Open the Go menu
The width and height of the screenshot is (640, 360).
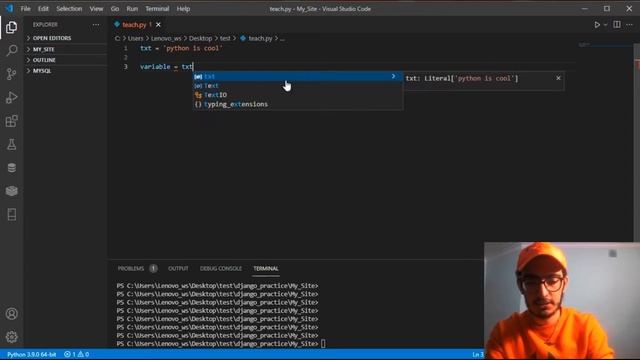click(115, 9)
